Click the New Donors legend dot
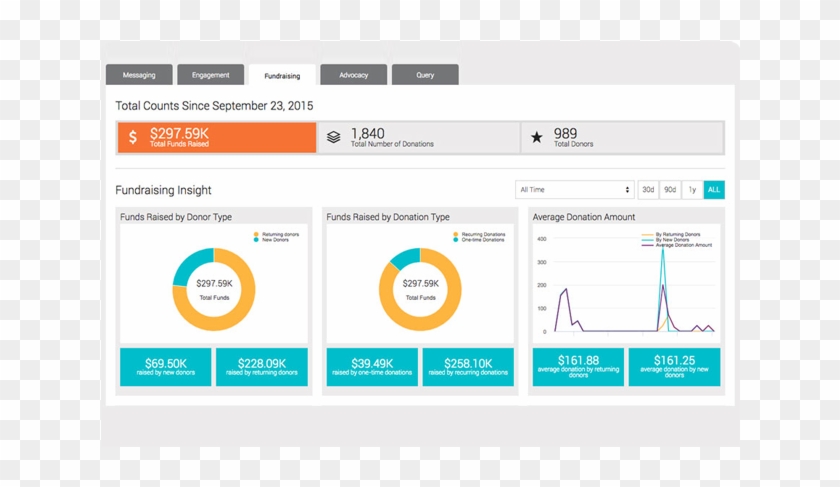Image resolution: width=840 pixels, height=487 pixels. 256,240
